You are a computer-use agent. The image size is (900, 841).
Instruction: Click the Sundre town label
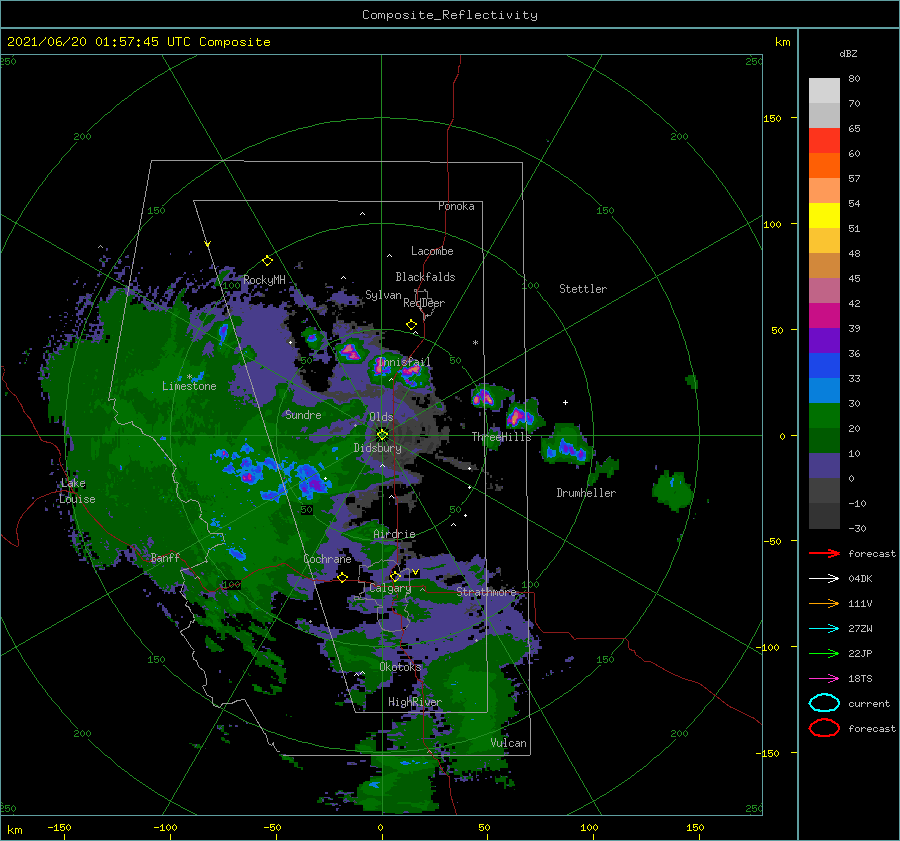coord(303,415)
